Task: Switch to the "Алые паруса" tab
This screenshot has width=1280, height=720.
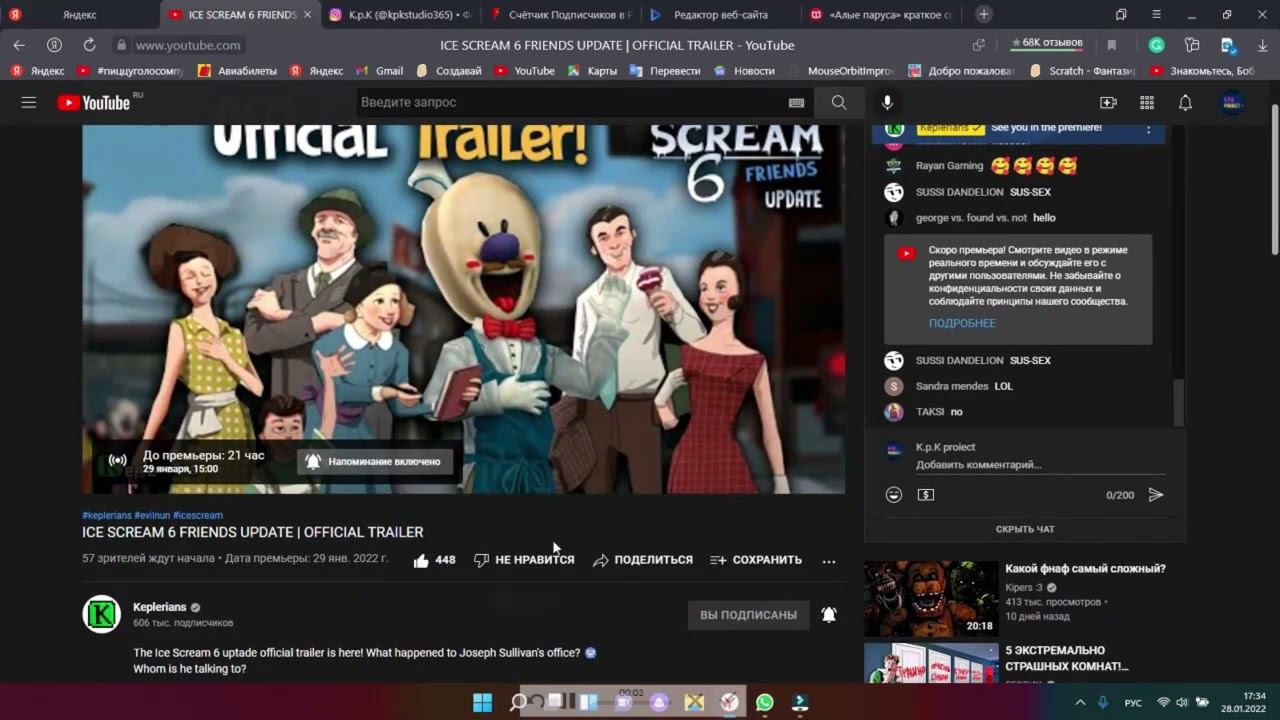Action: pos(880,15)
